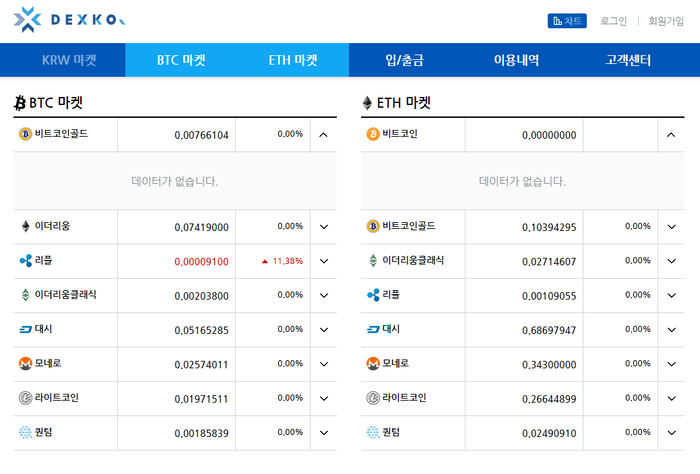Click the 회원가입 sign-up link
This screenshot has height=474, width=700.
(x=666, y=21)
